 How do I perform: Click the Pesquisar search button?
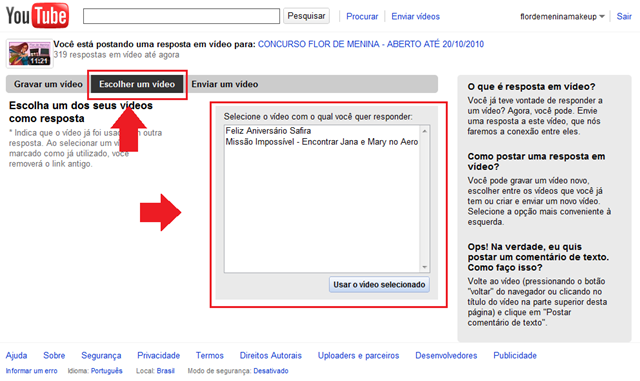pyautogui.click(x=306, y=16)
